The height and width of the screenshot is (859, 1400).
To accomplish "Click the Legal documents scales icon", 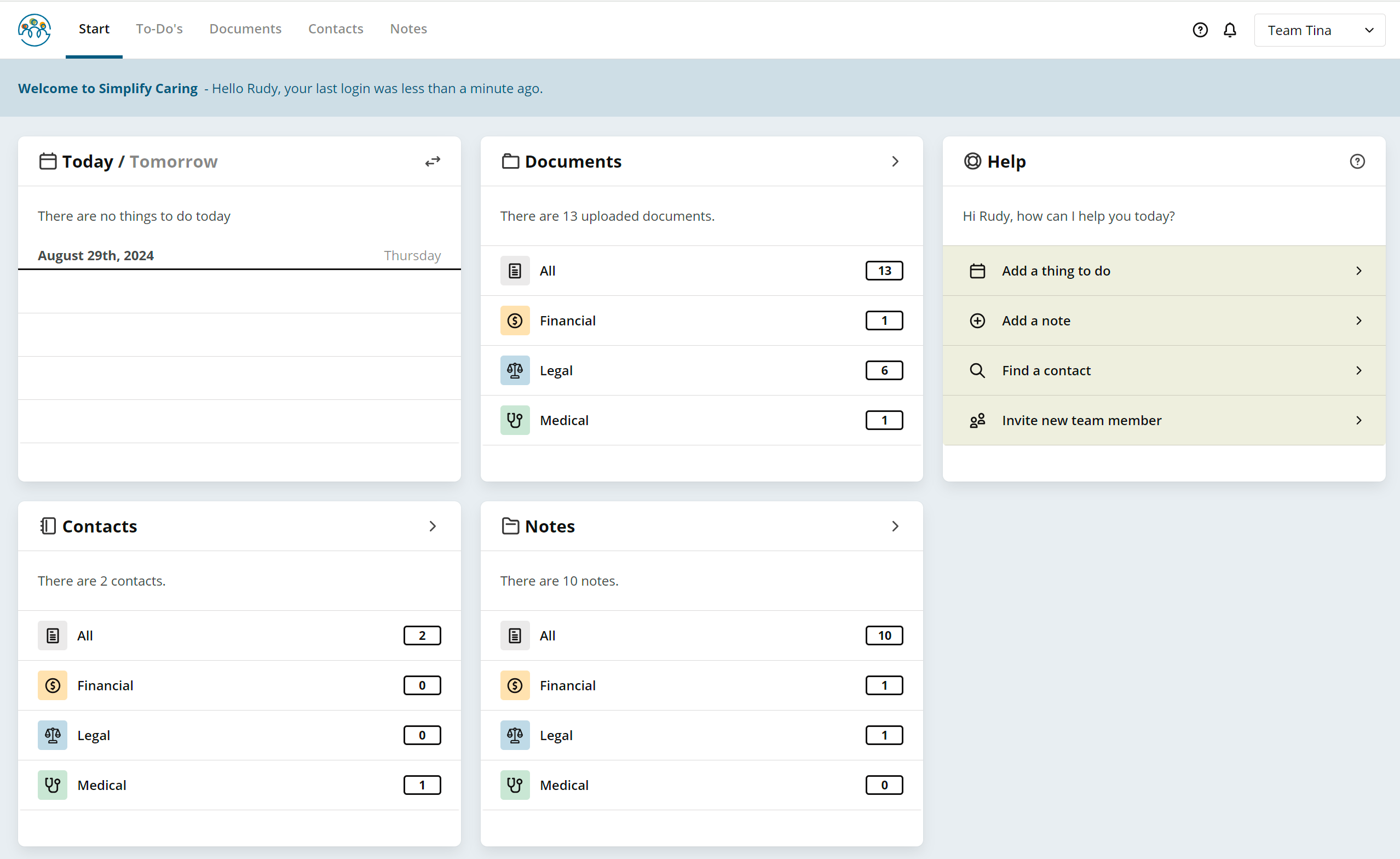I will (x=515, y=370).
